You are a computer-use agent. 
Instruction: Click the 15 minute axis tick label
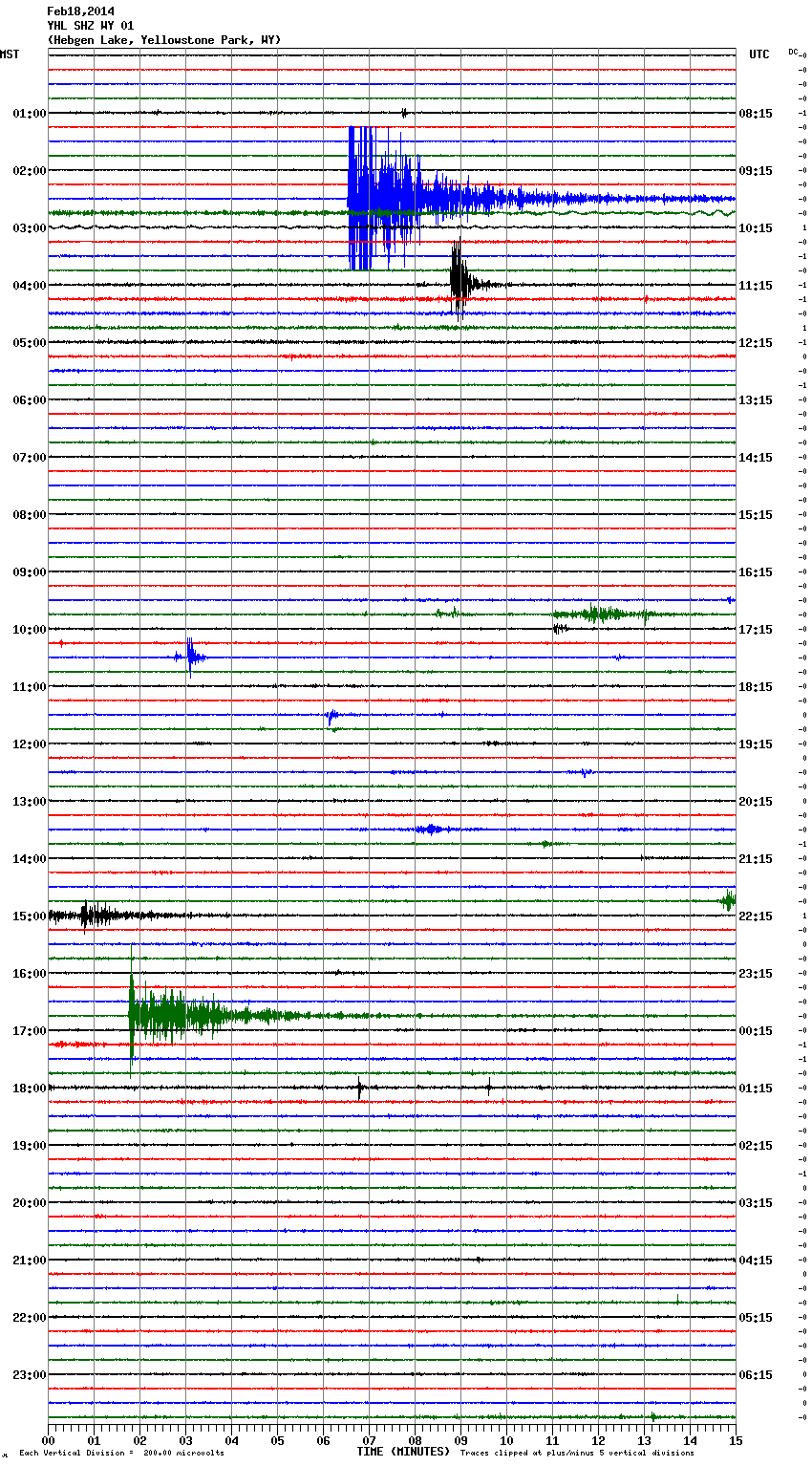point(736,1441)
